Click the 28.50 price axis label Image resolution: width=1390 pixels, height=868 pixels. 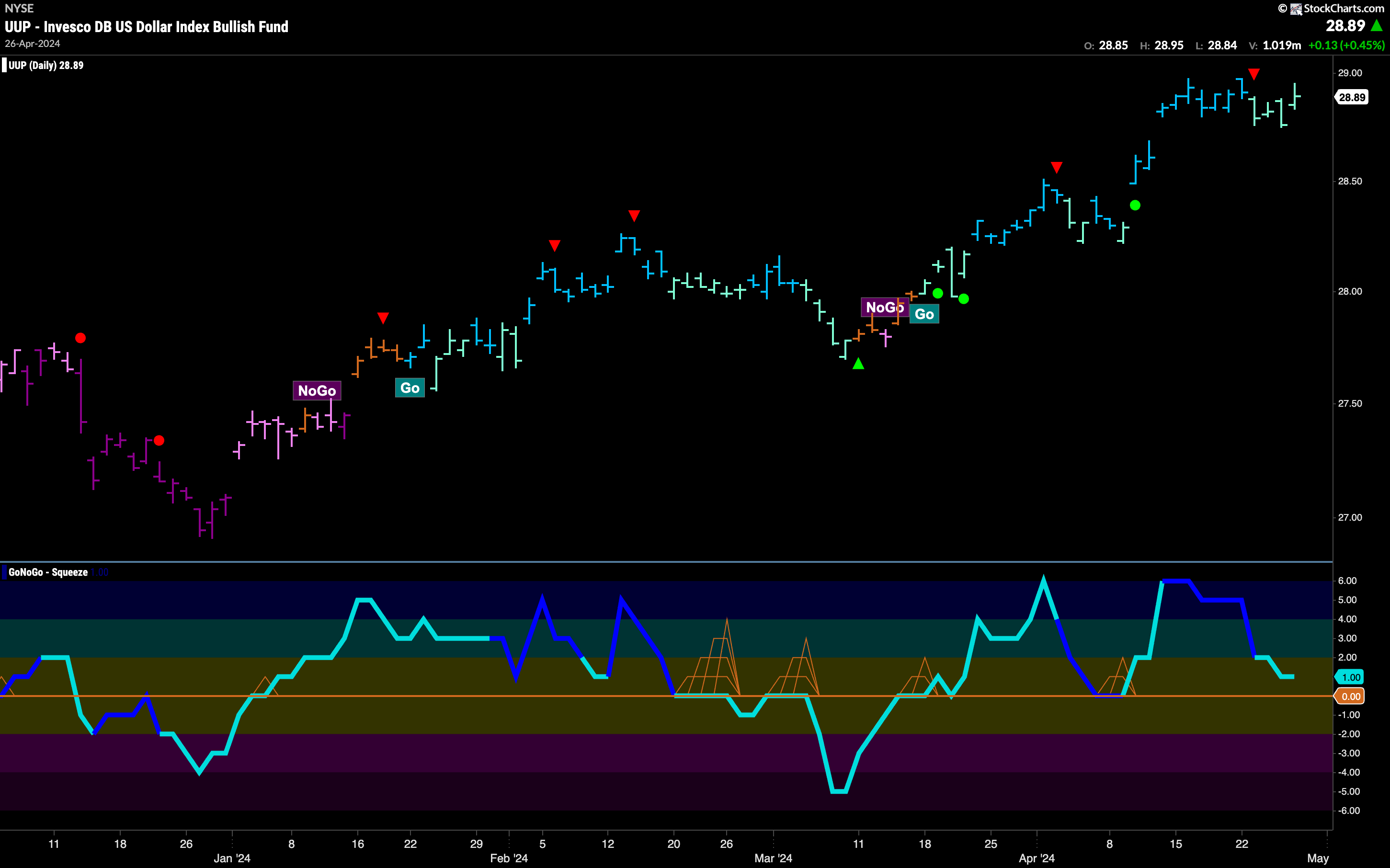coord(1350,182)
